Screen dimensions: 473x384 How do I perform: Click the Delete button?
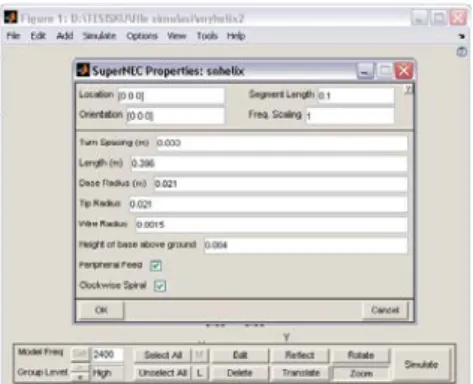coord(240,373)
